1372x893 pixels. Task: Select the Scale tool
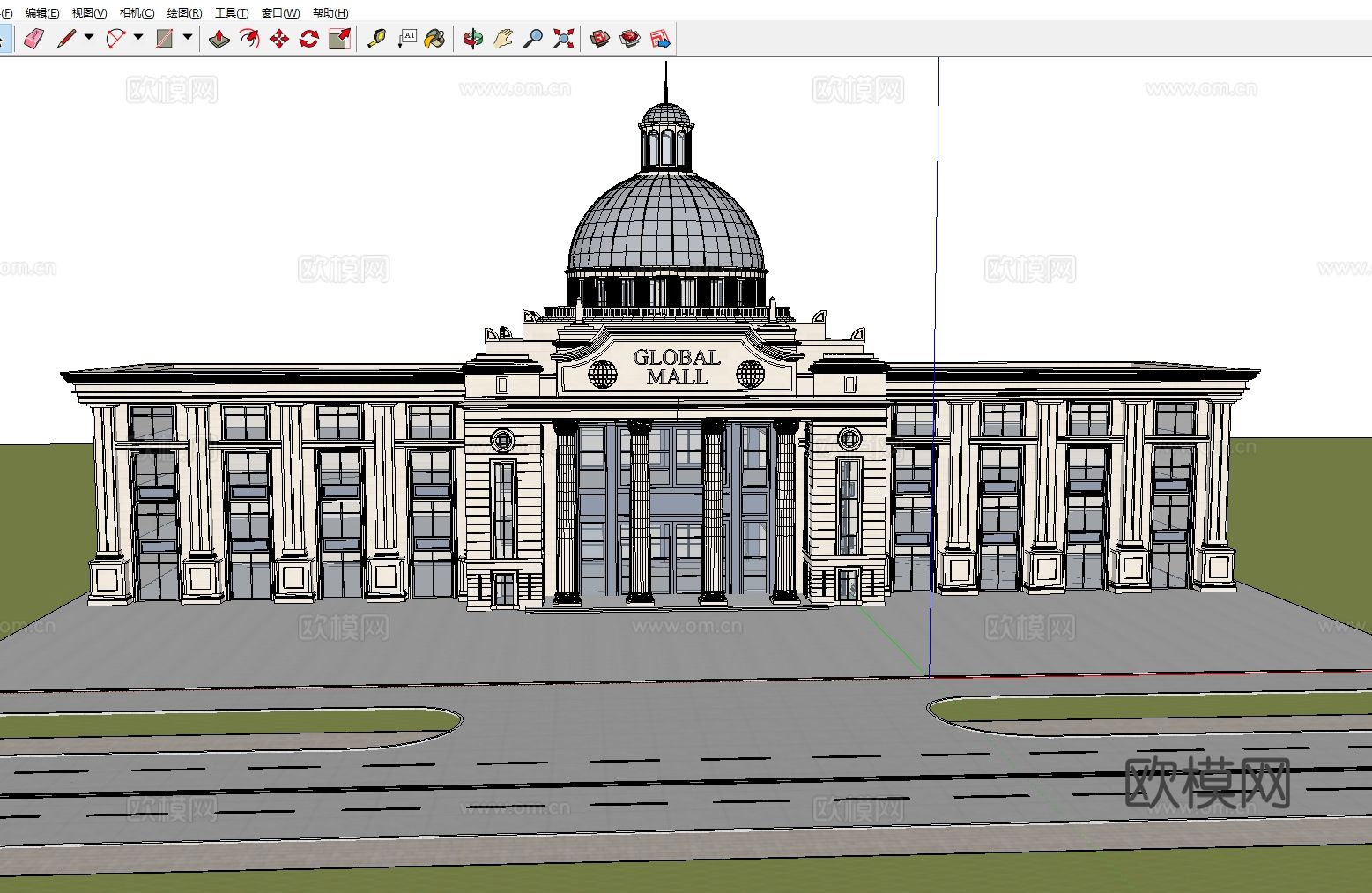pos(339,39)
